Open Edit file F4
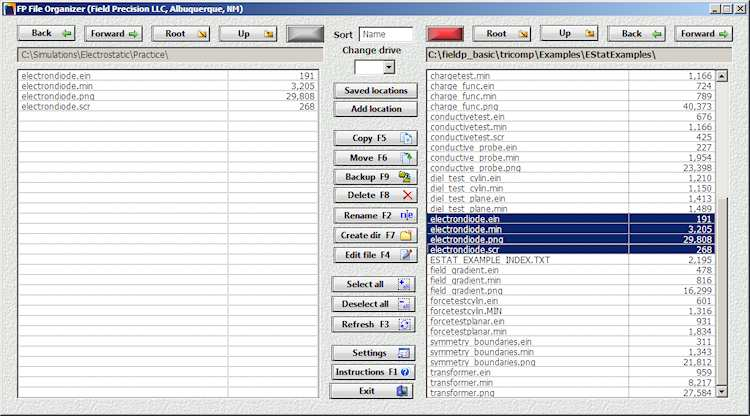This screenshot has width=750, height=416. [x=373, y=255]
